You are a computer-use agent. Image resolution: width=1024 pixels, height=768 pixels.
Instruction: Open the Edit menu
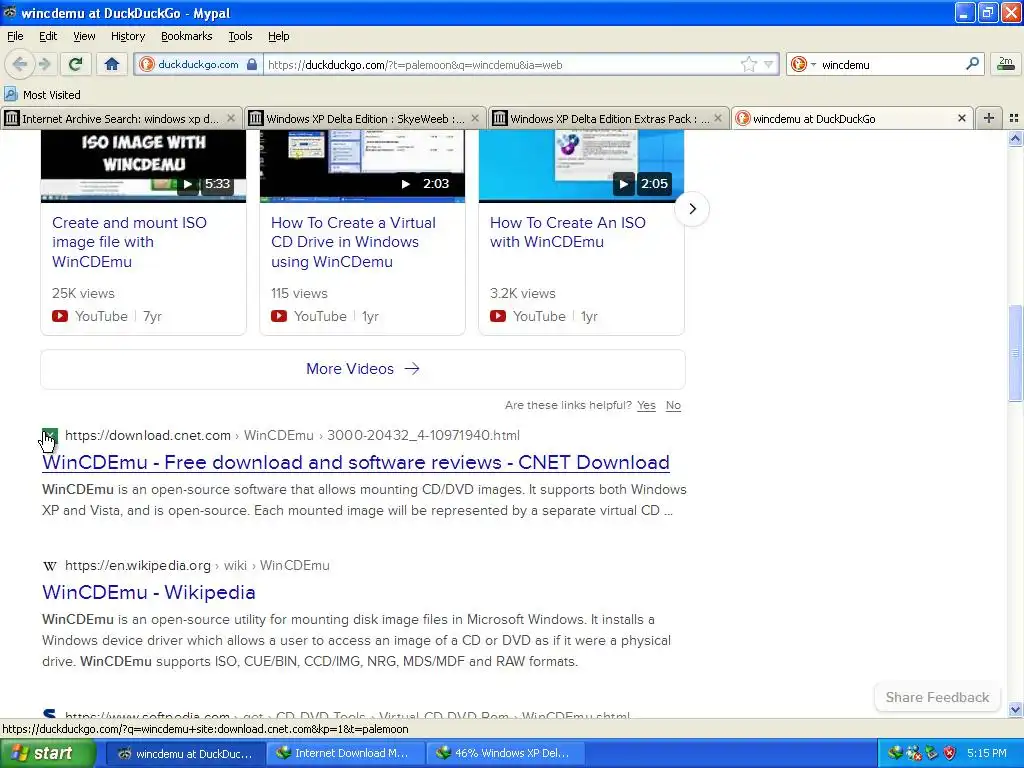click(x=48, y=36)
